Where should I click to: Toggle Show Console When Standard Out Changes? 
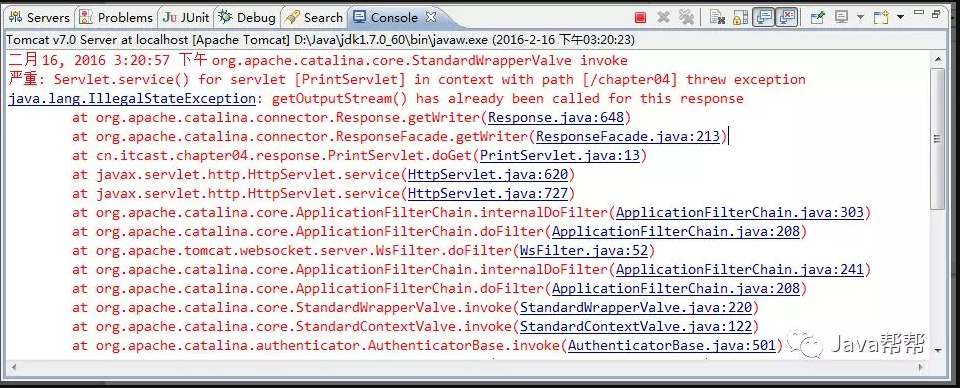tap(763, 17)
